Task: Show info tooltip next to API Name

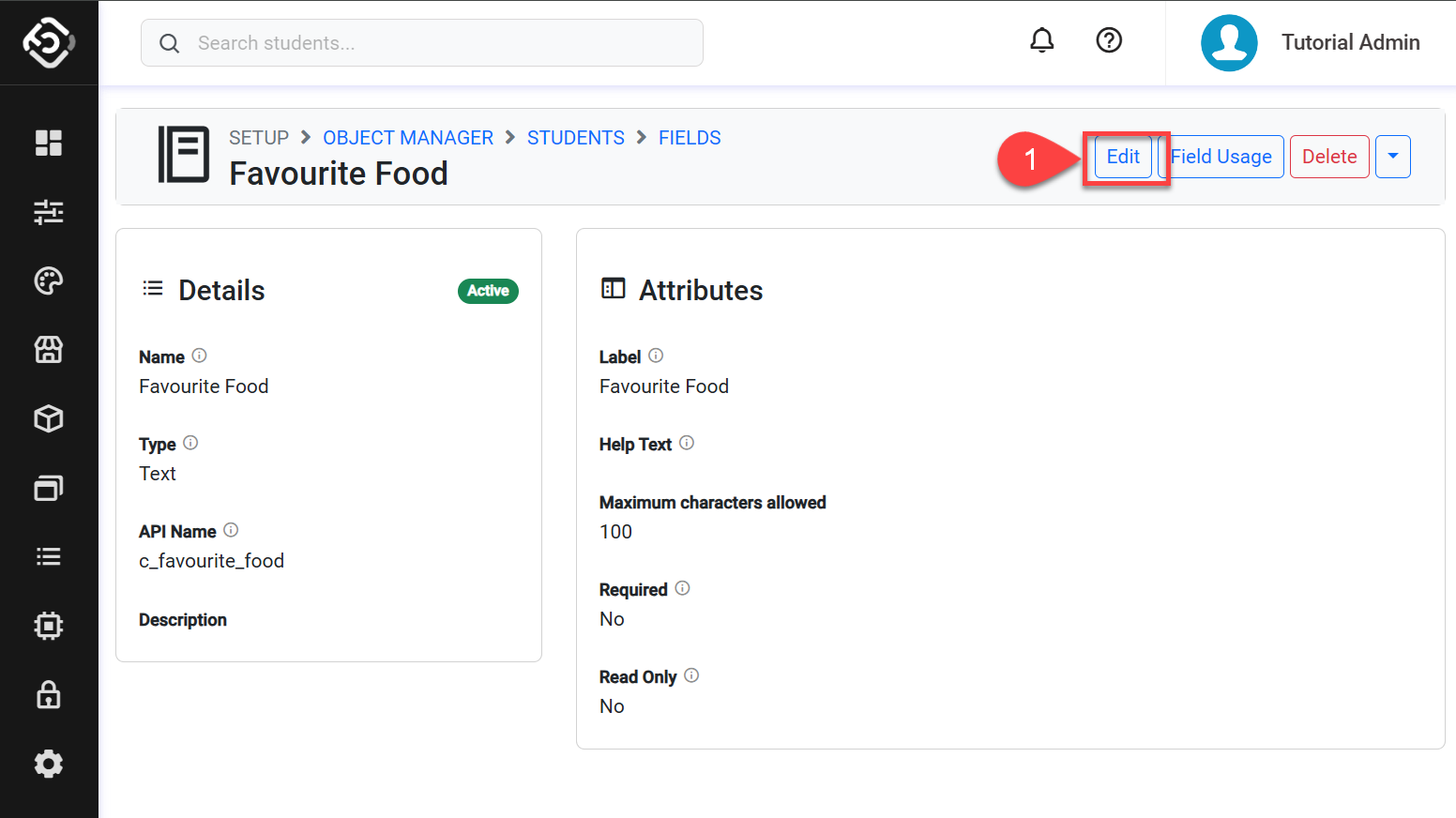Action: click(231, 530)
